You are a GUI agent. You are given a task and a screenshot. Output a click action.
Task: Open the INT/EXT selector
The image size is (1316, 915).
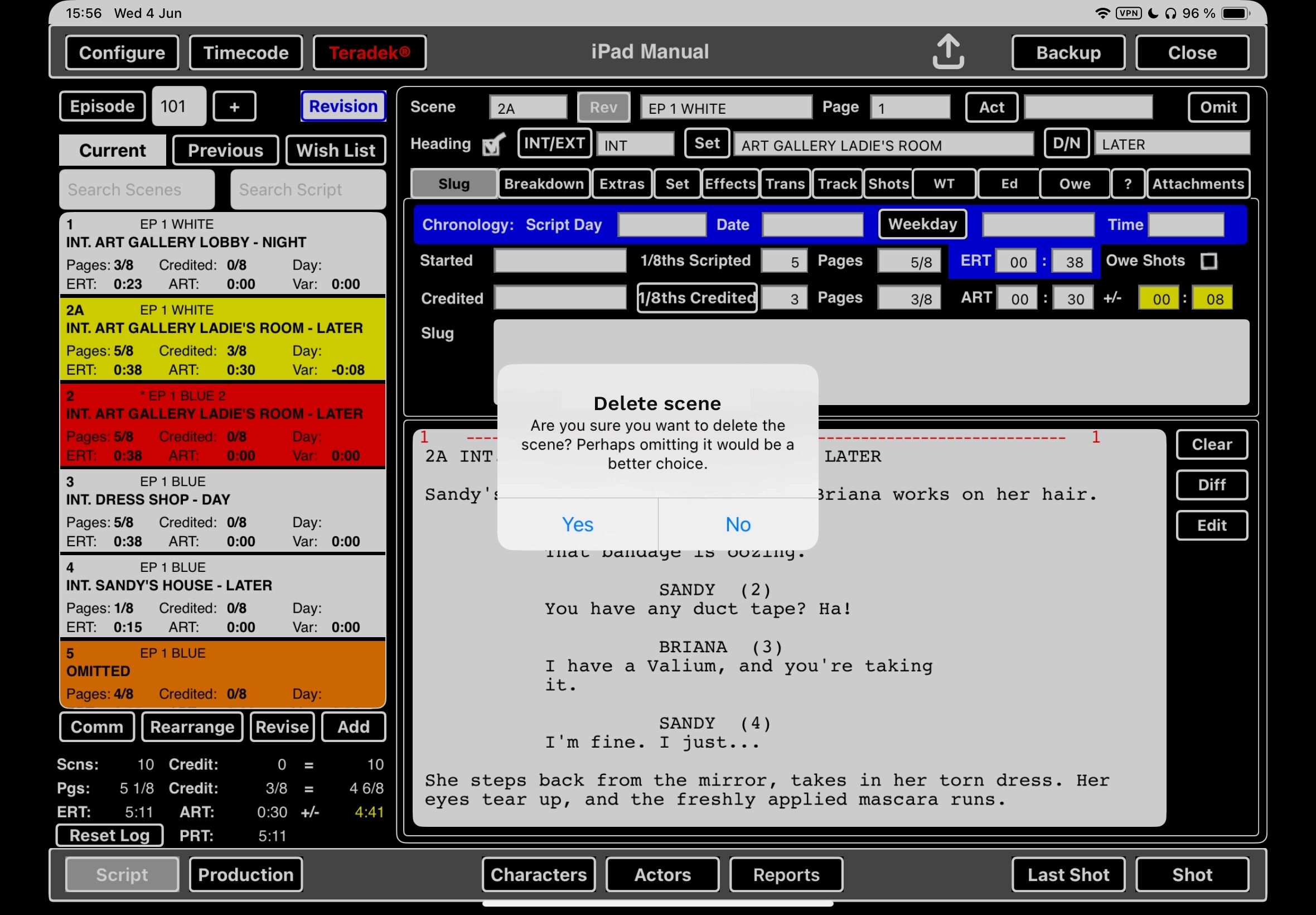point(553,143)
